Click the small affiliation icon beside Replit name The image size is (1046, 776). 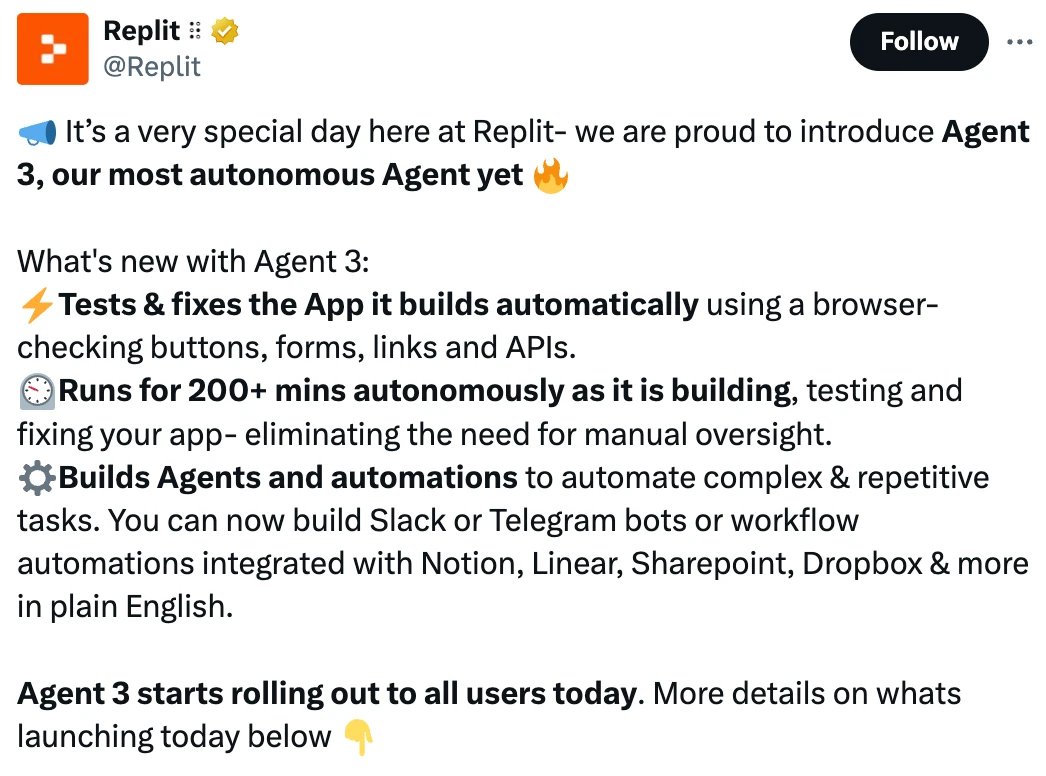coord(195,32)
